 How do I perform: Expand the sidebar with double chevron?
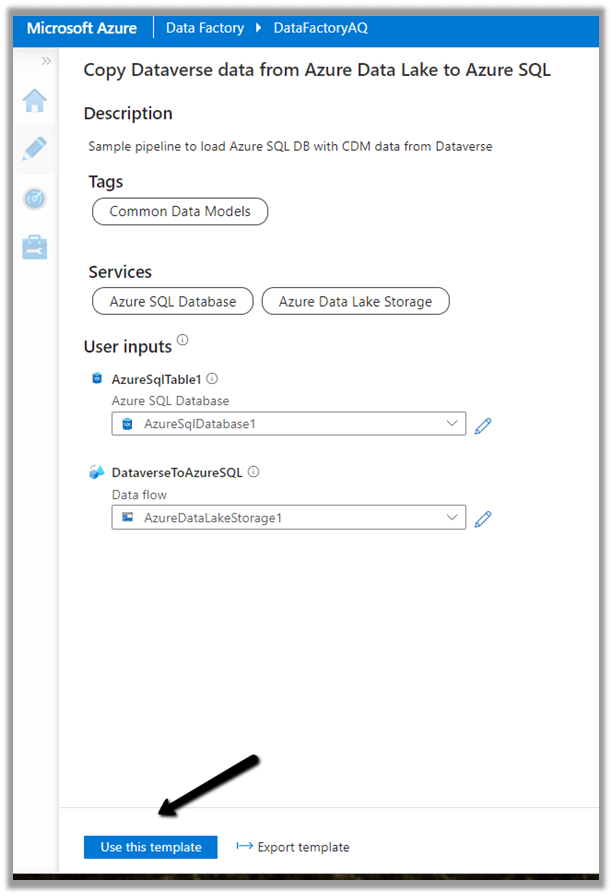pyautogui.click(x=46, y=61)
